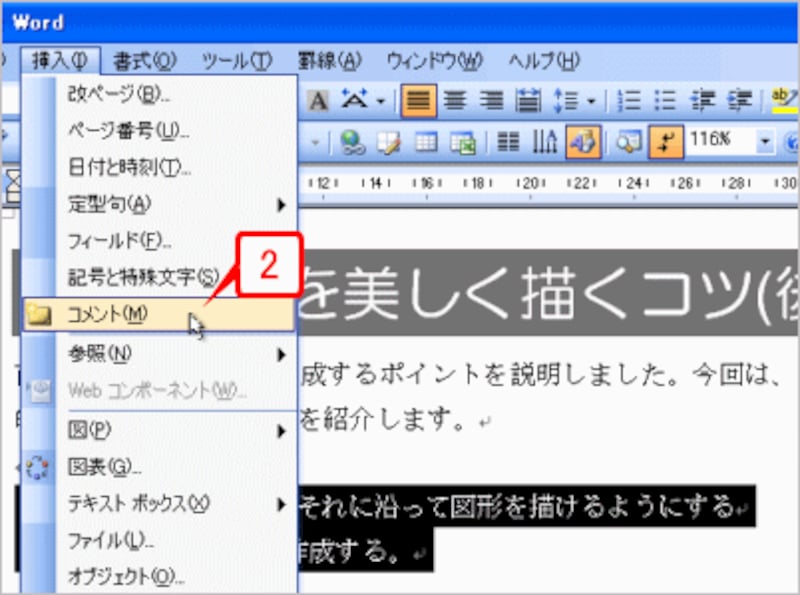Click the font color A icon
Image resolution: width=800 pixels, height=595 pixels.
click(319, 101)
